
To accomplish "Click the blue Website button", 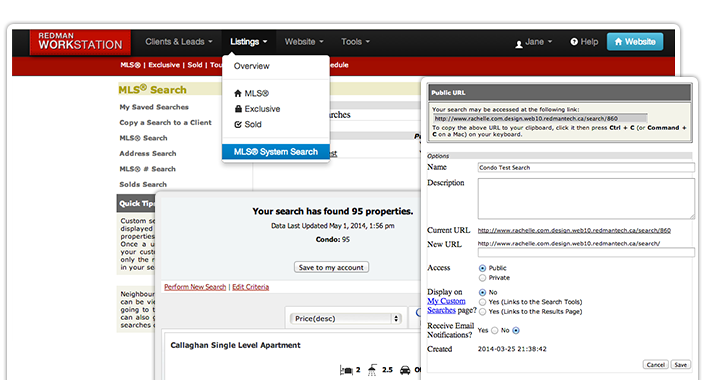I will pos(635,42).
